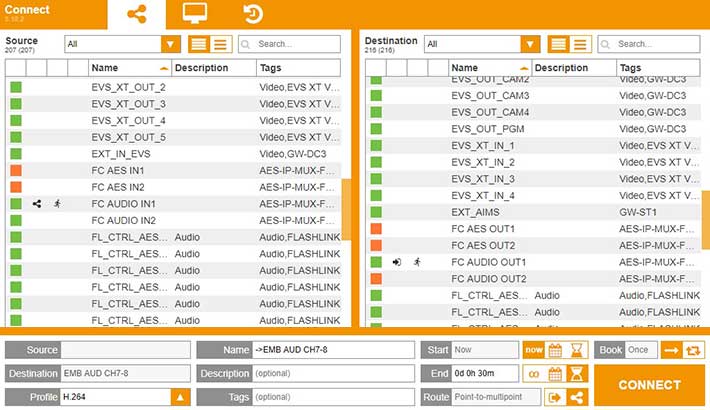Open the Start calendar picker
710x410 pixels.
click(x=555, y=350)
